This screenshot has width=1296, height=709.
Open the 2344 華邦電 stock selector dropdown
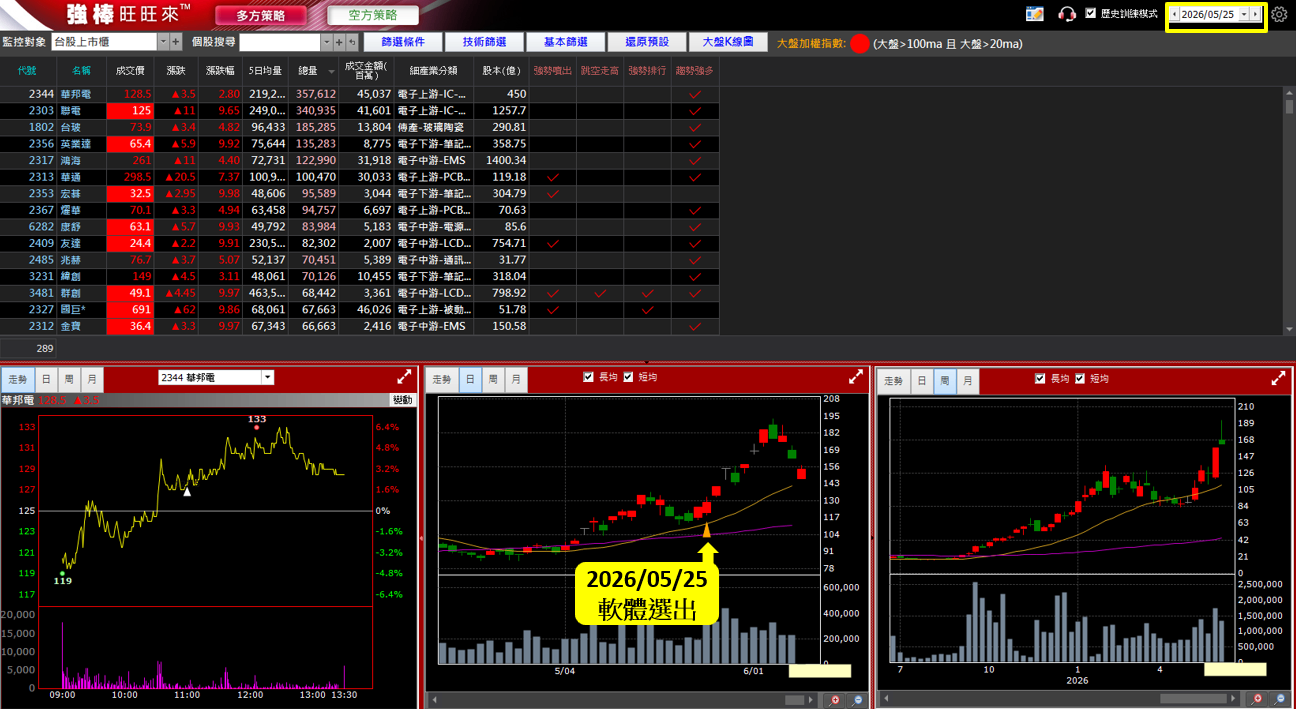coord(267,377)
